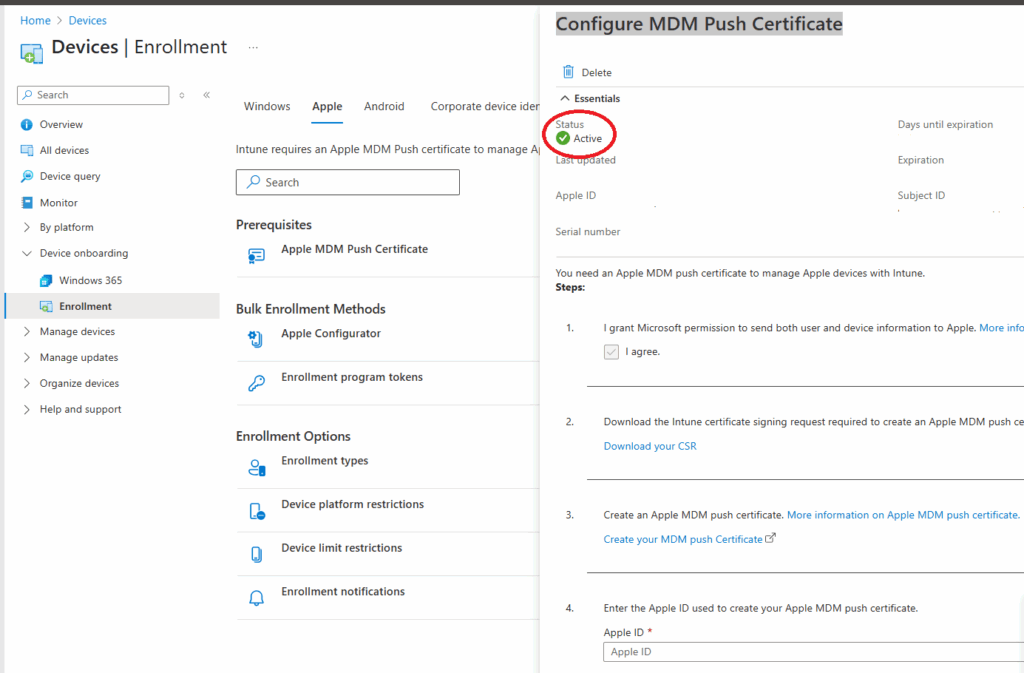Expand the Organize devices section

pos(27,383)
